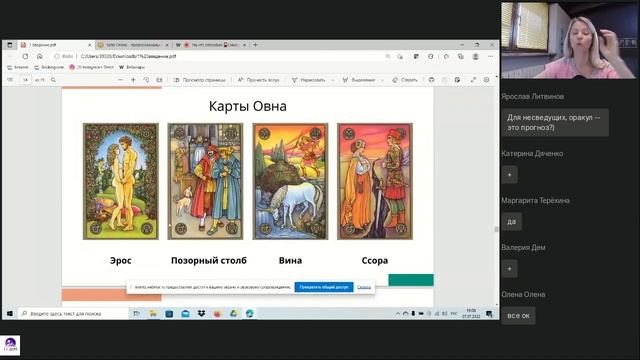
Task: Switch to the введение.pdf tab
Action: point(55,44)
